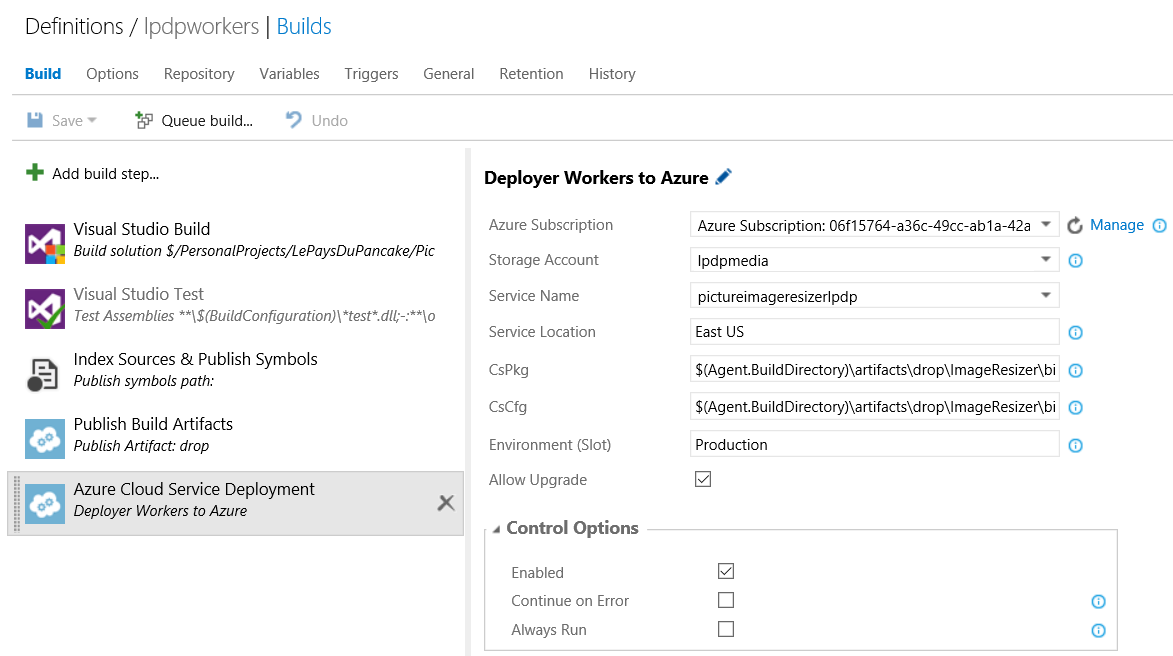Toggle the Allow Upgrade checkbox

point(702,479)
